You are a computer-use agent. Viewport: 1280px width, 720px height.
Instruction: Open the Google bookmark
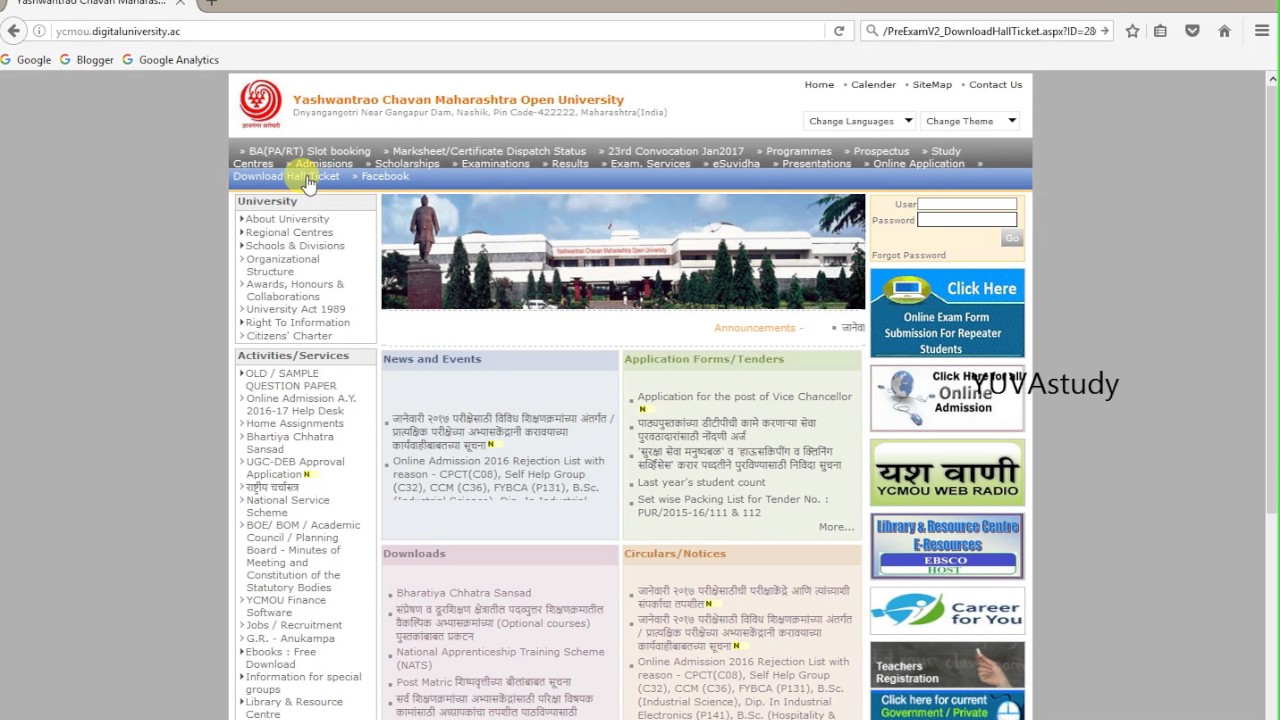(x=26, y=60)
